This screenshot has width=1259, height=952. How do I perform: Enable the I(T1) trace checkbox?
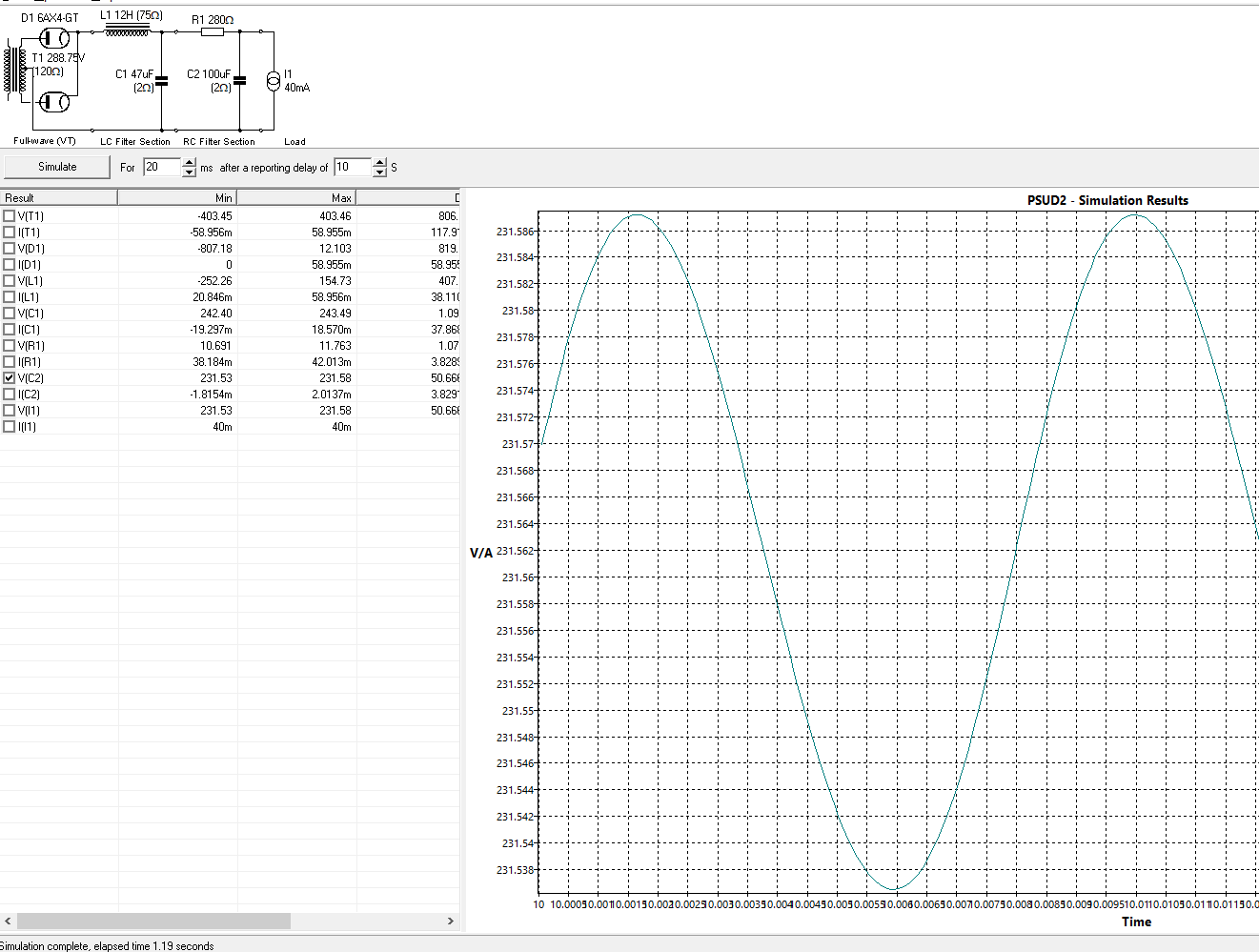10,233
